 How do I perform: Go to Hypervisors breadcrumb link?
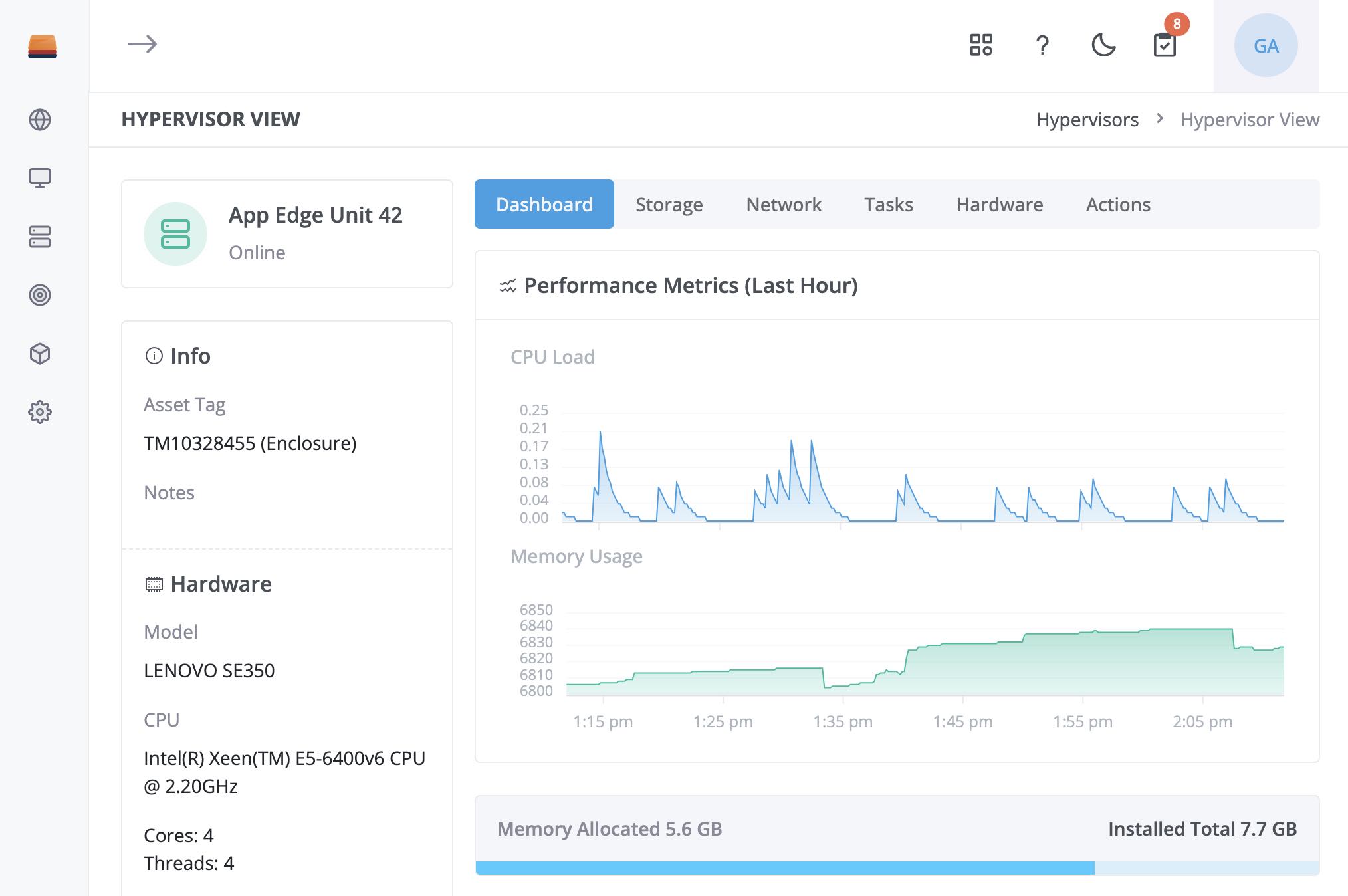[x=1087, y=120]
